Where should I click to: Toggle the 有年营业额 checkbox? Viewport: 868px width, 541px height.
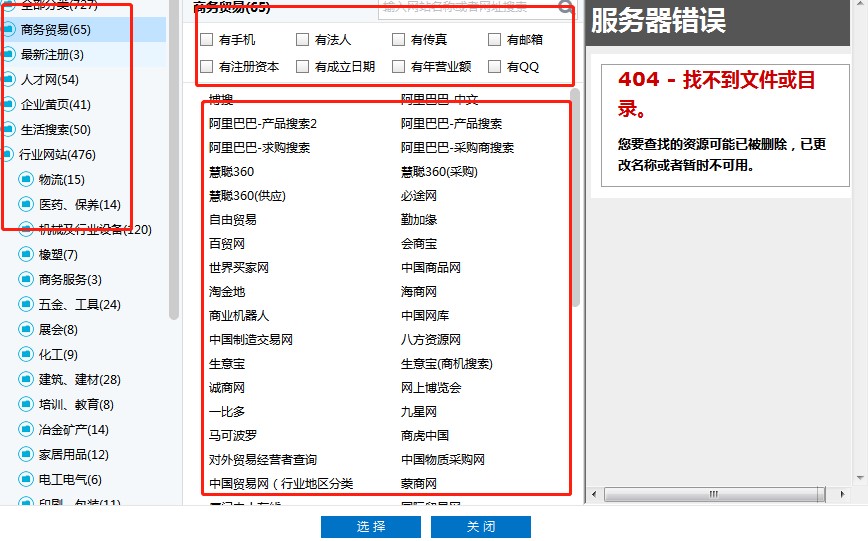[x=398, y=66]
